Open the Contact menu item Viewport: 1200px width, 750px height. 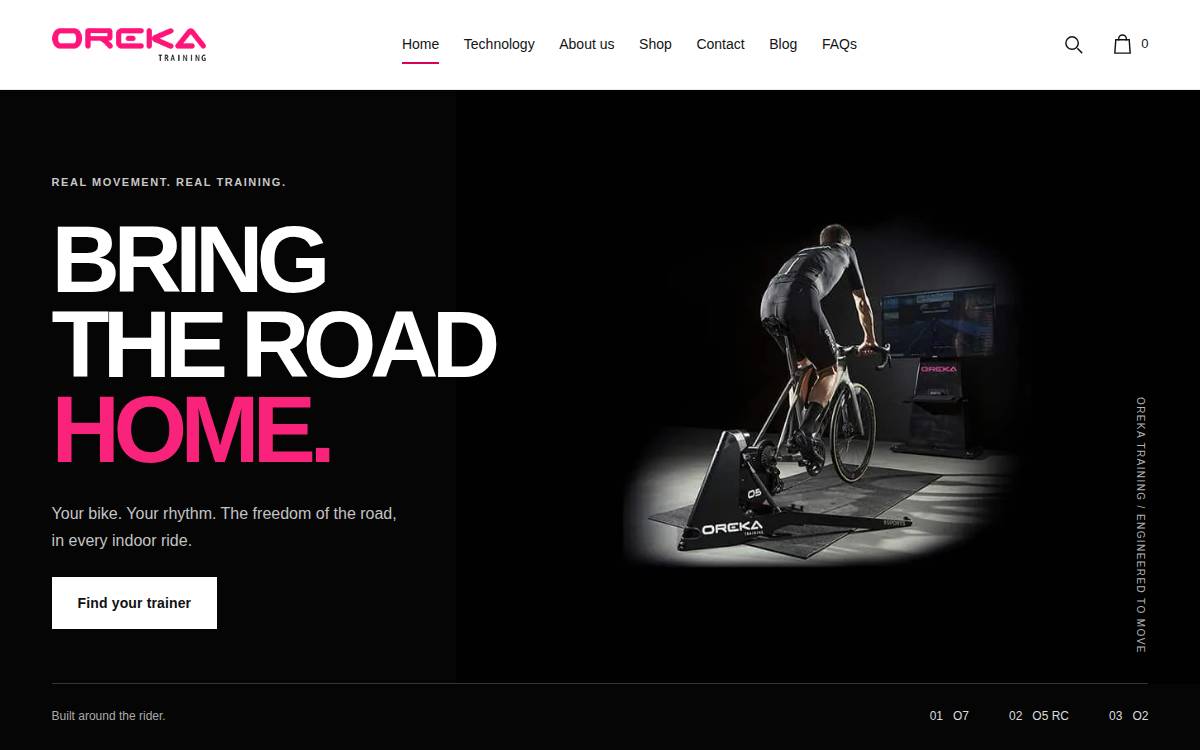point(720,44)
